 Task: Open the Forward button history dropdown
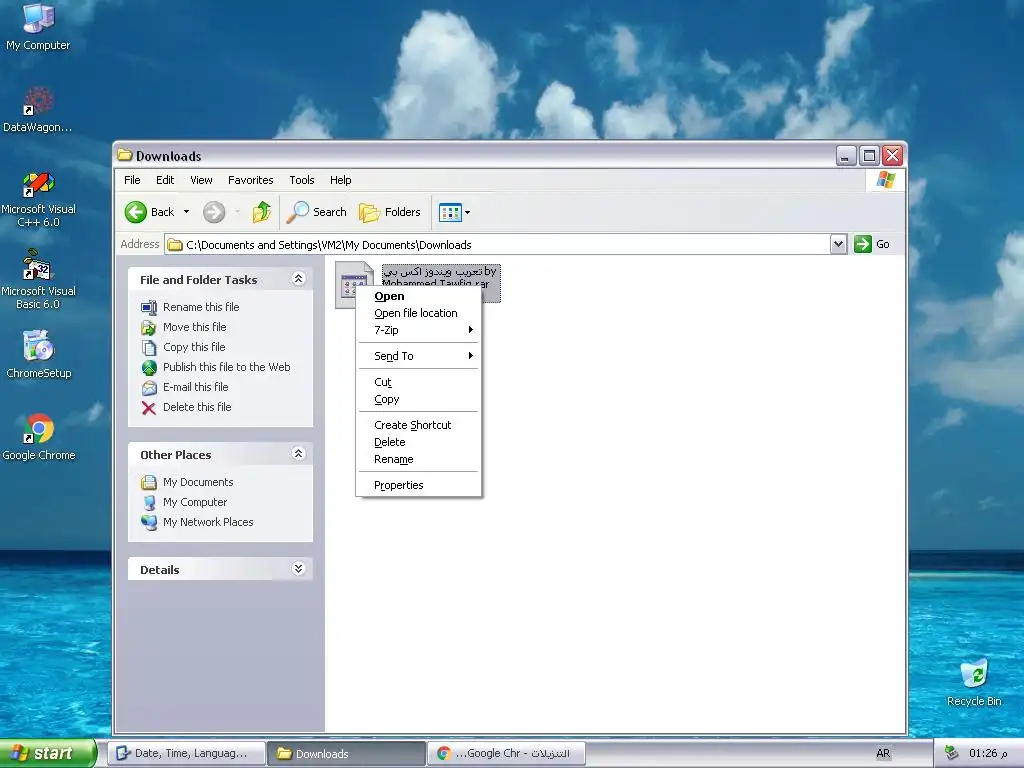237,212
